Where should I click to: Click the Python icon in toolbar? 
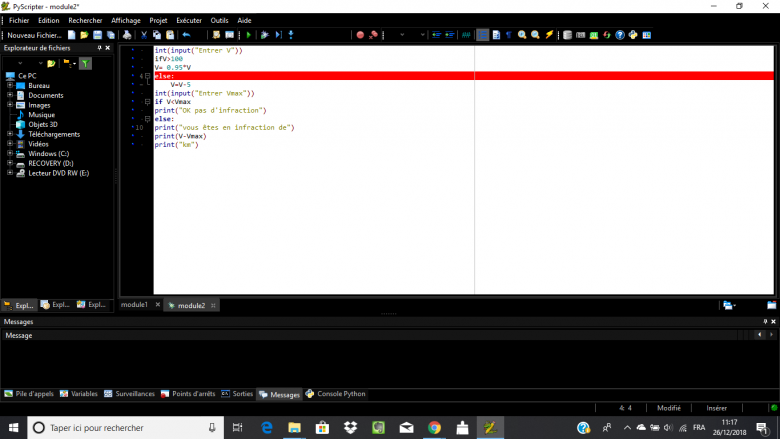click(x=633, y=35)
